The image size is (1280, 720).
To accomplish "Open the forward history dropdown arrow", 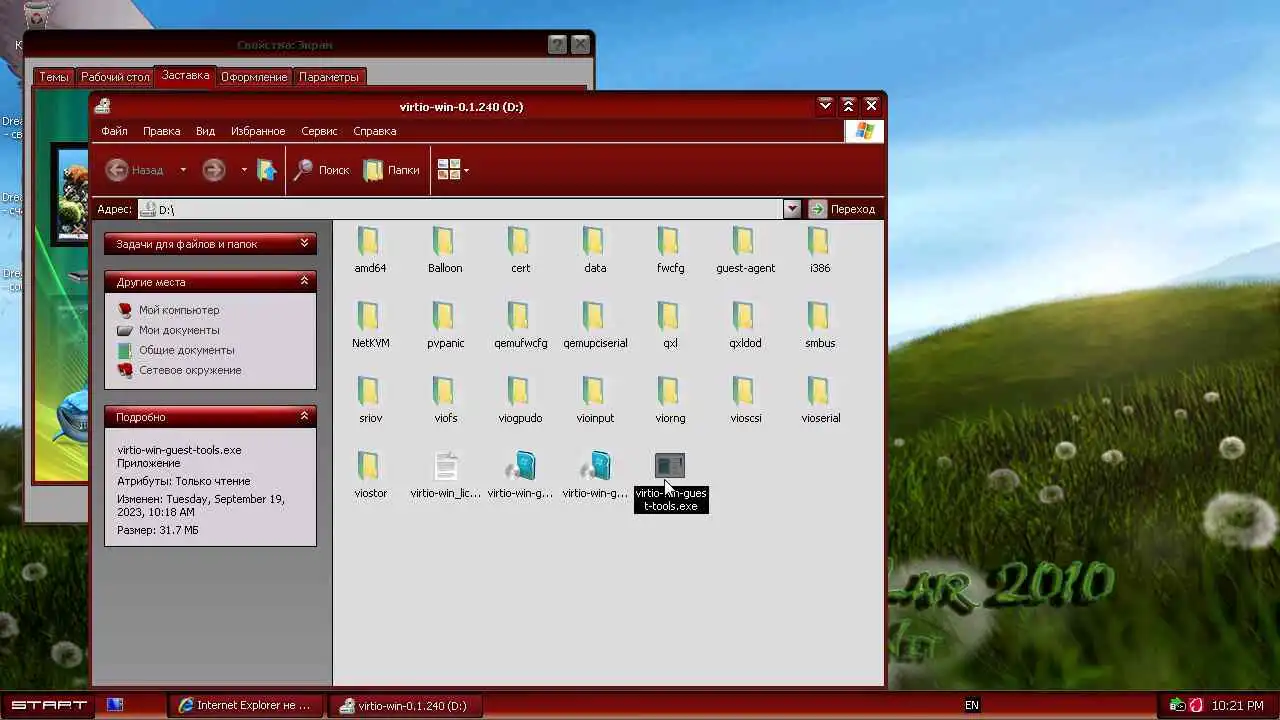I will [243, 170].
